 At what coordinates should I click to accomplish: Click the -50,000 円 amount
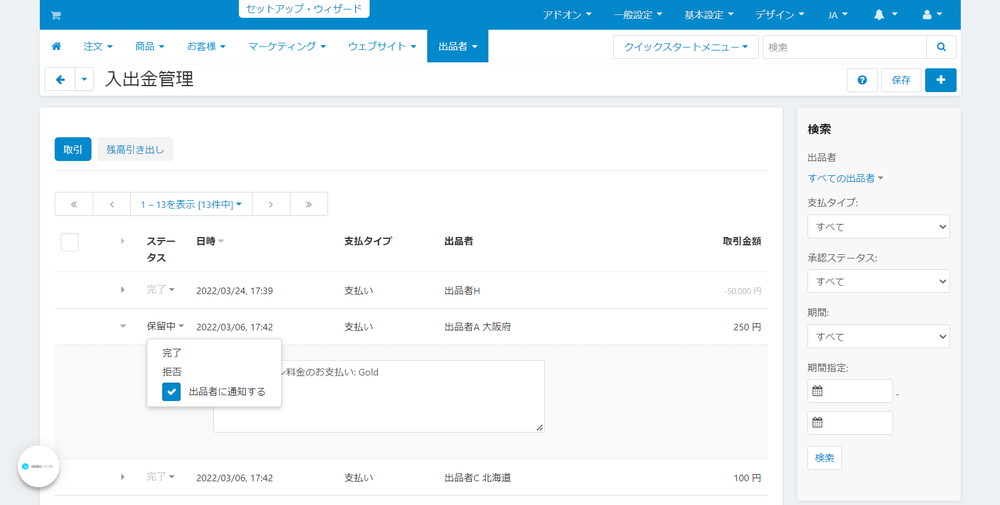[x=742, y=291]
